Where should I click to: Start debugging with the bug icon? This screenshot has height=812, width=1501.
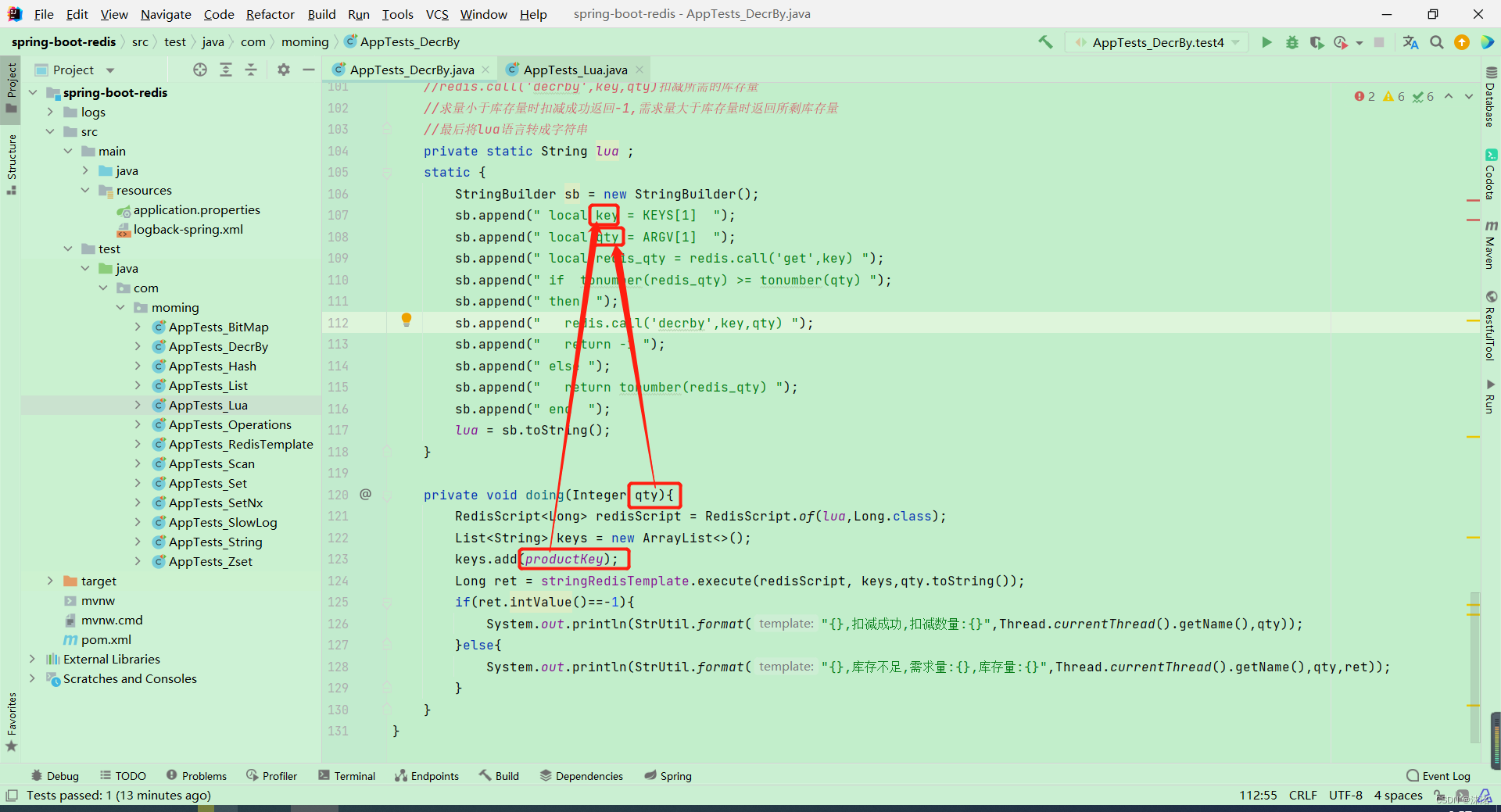tap(1292, 42)
